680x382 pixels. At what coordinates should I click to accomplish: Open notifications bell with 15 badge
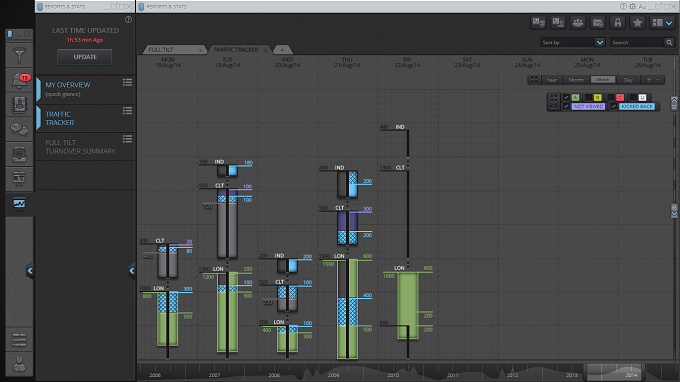click(19, 80)
